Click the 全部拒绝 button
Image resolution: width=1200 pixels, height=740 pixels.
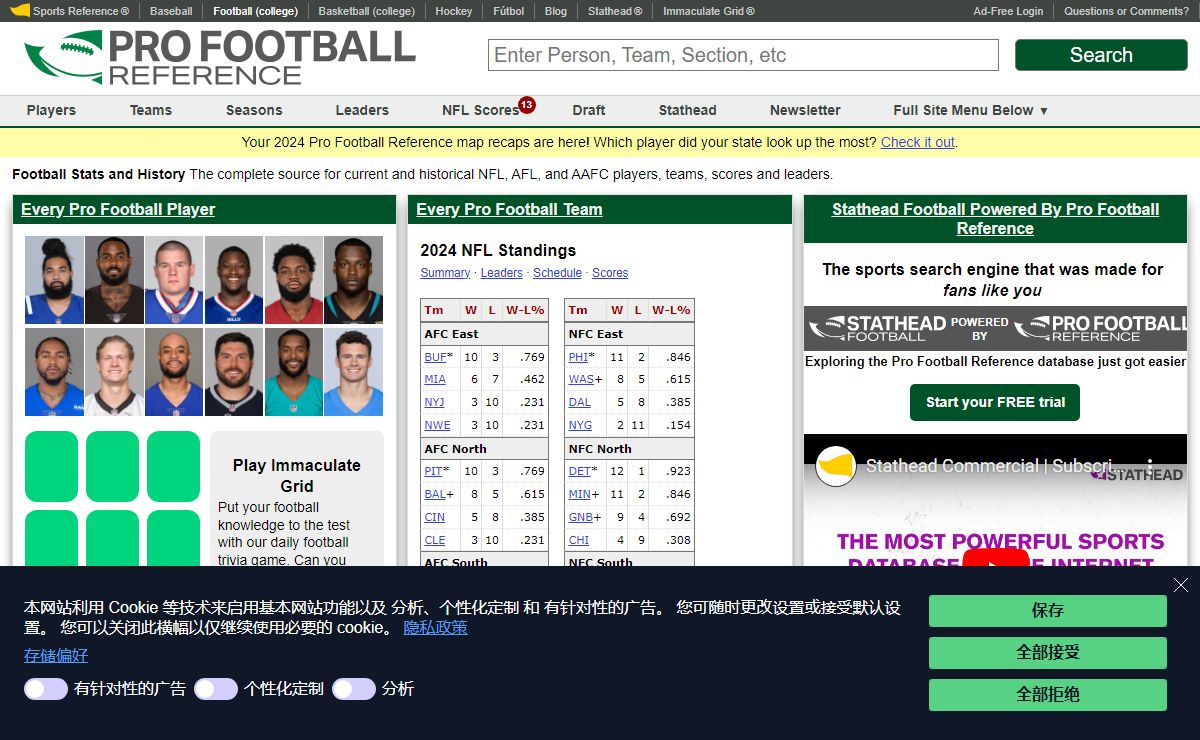point(1048,695)
